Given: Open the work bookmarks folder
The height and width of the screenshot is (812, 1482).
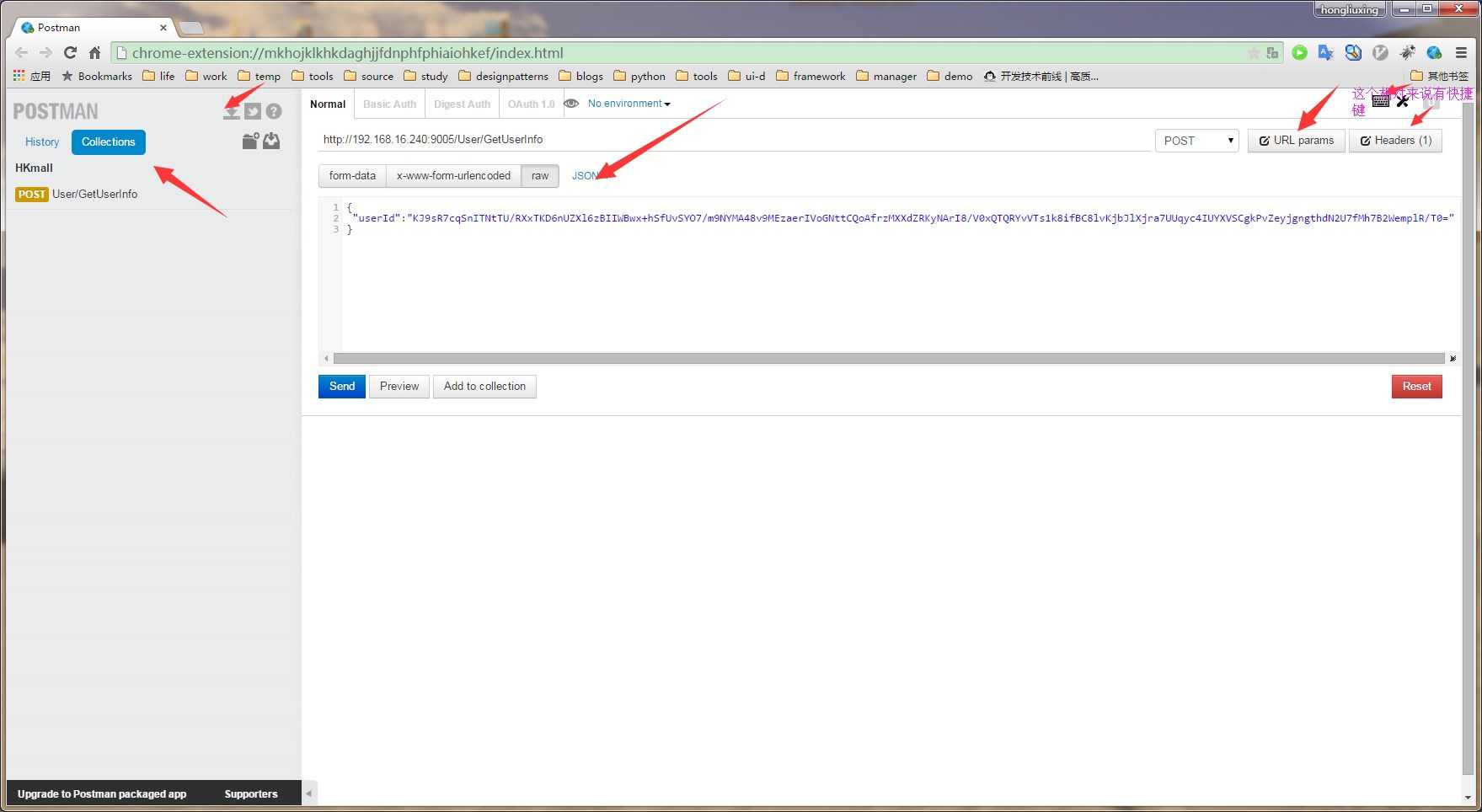Looking at the screenshot, I should coord(206,76).
